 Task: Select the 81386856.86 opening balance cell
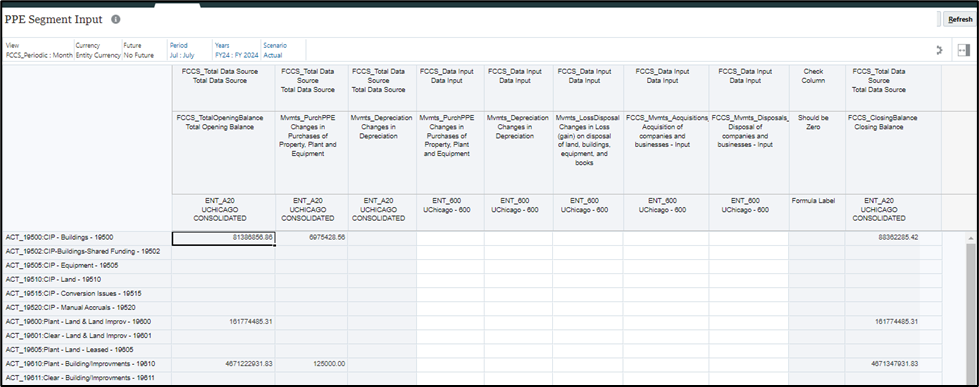click(224, 238)
